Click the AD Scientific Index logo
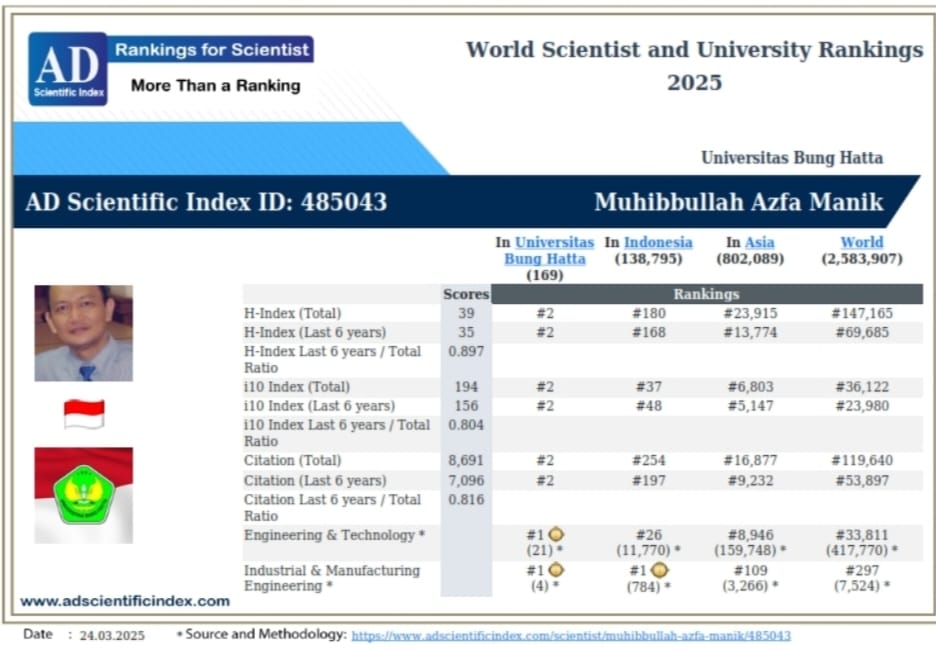This screenshot has height=652, width=936. pyautogui.click(x=68, y=69)
